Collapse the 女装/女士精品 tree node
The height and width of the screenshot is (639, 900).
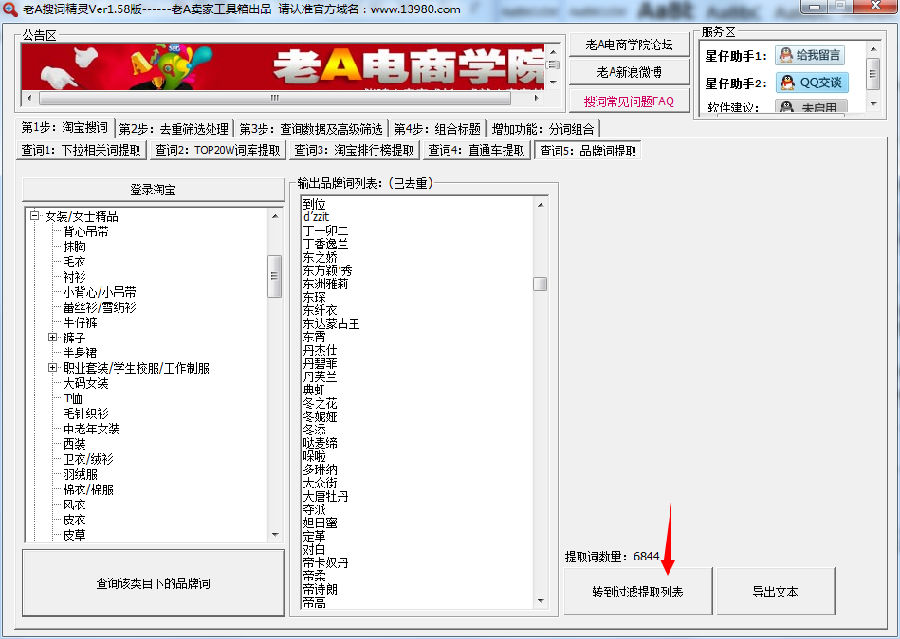tap(35, 216)
